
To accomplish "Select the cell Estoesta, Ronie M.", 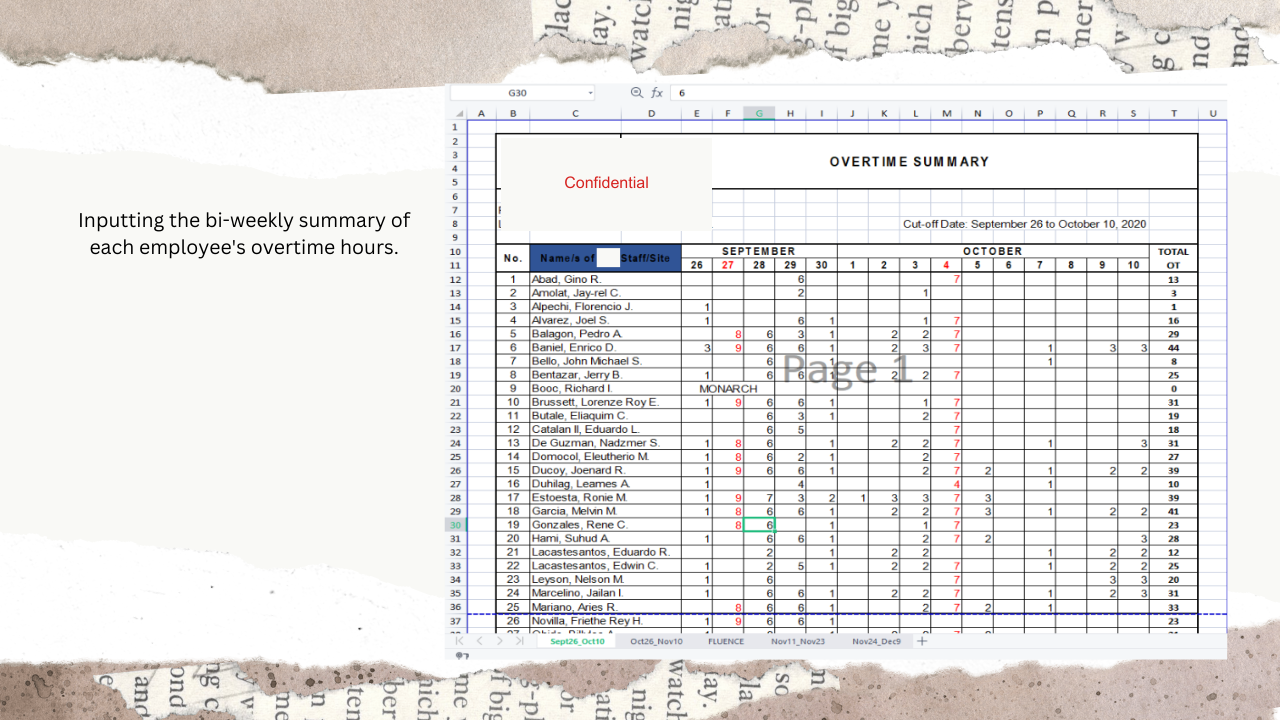I will [x=605, y=497].
